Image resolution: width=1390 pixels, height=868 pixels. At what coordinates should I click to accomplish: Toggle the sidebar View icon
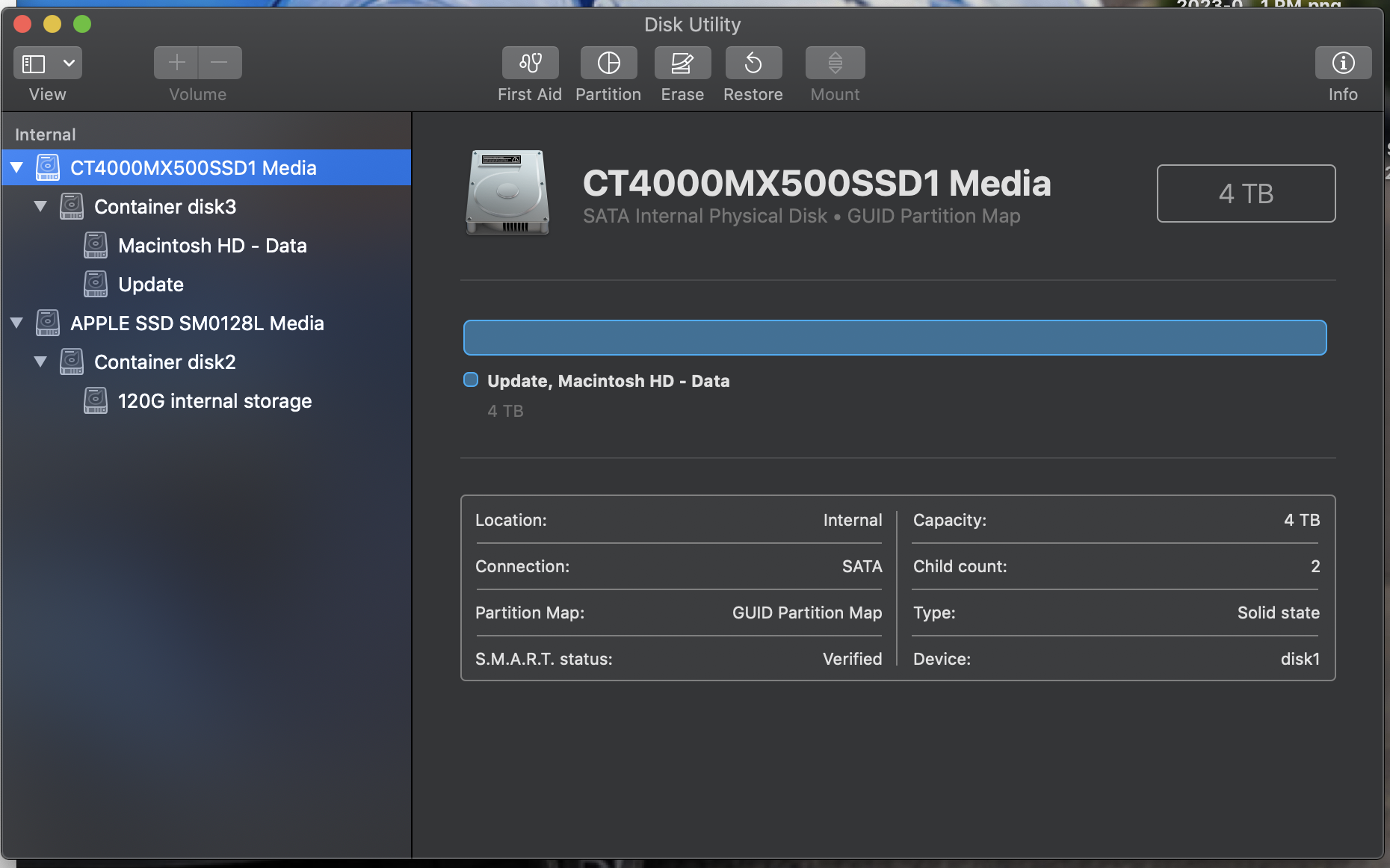(34, 63)
